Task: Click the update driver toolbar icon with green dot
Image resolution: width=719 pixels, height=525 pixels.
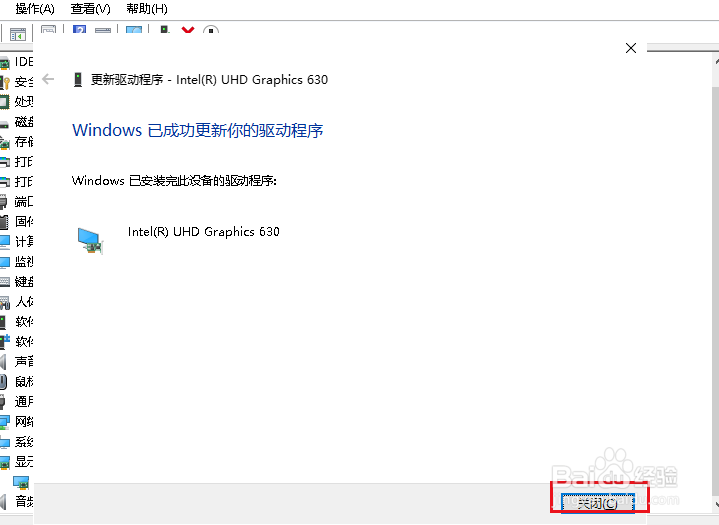Action: [x=164, y=30]
